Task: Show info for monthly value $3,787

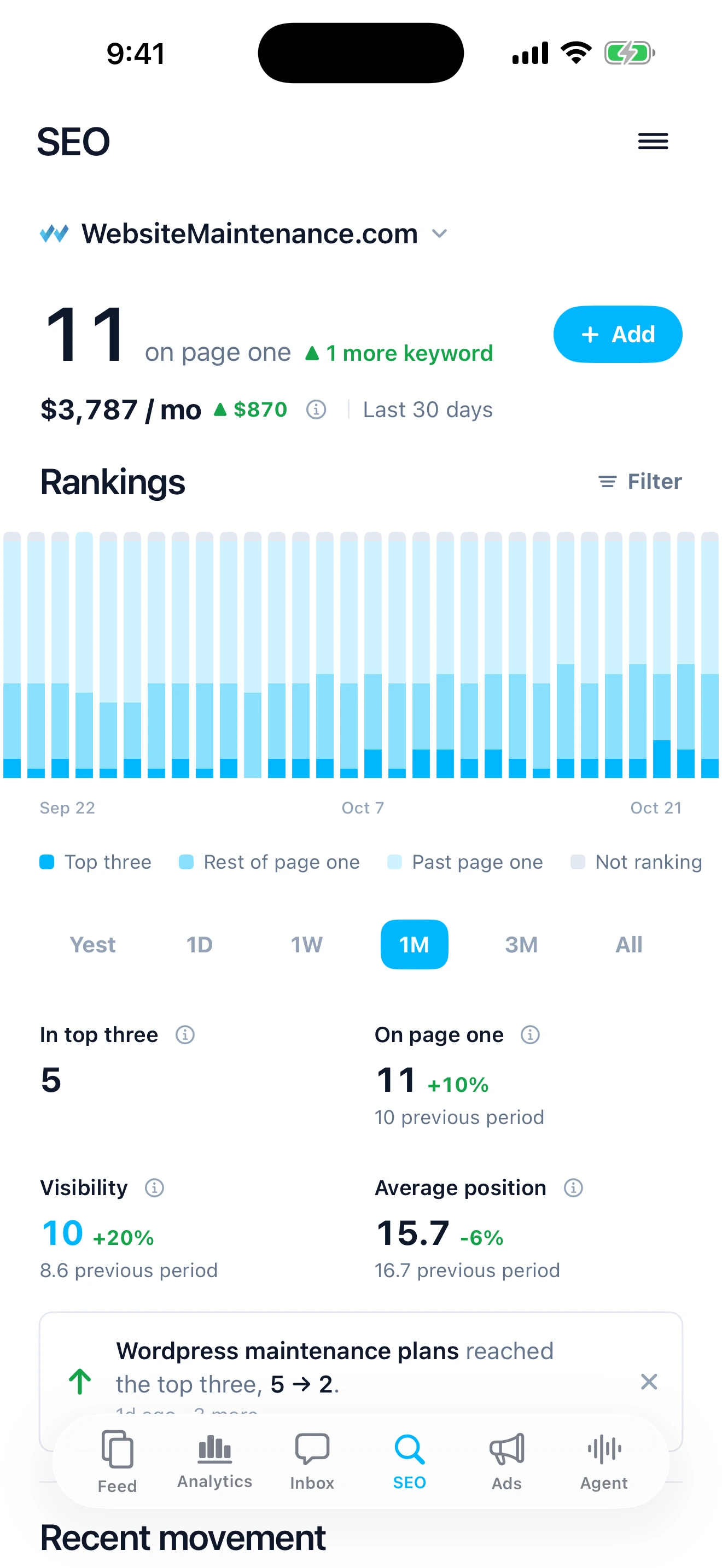Action: (x=316, y=409)
